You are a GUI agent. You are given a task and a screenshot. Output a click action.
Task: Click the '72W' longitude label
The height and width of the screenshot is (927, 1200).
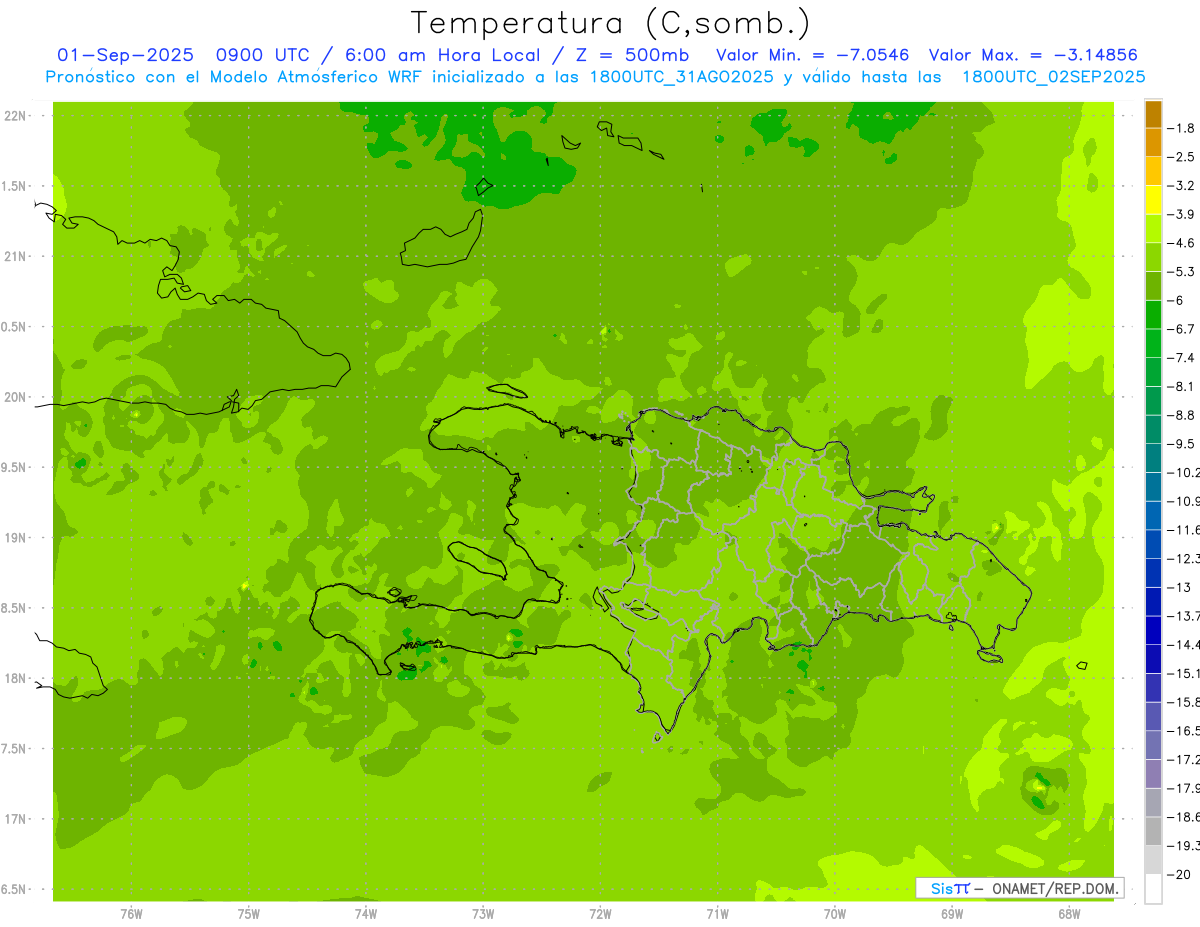click(x=600, y=913)
